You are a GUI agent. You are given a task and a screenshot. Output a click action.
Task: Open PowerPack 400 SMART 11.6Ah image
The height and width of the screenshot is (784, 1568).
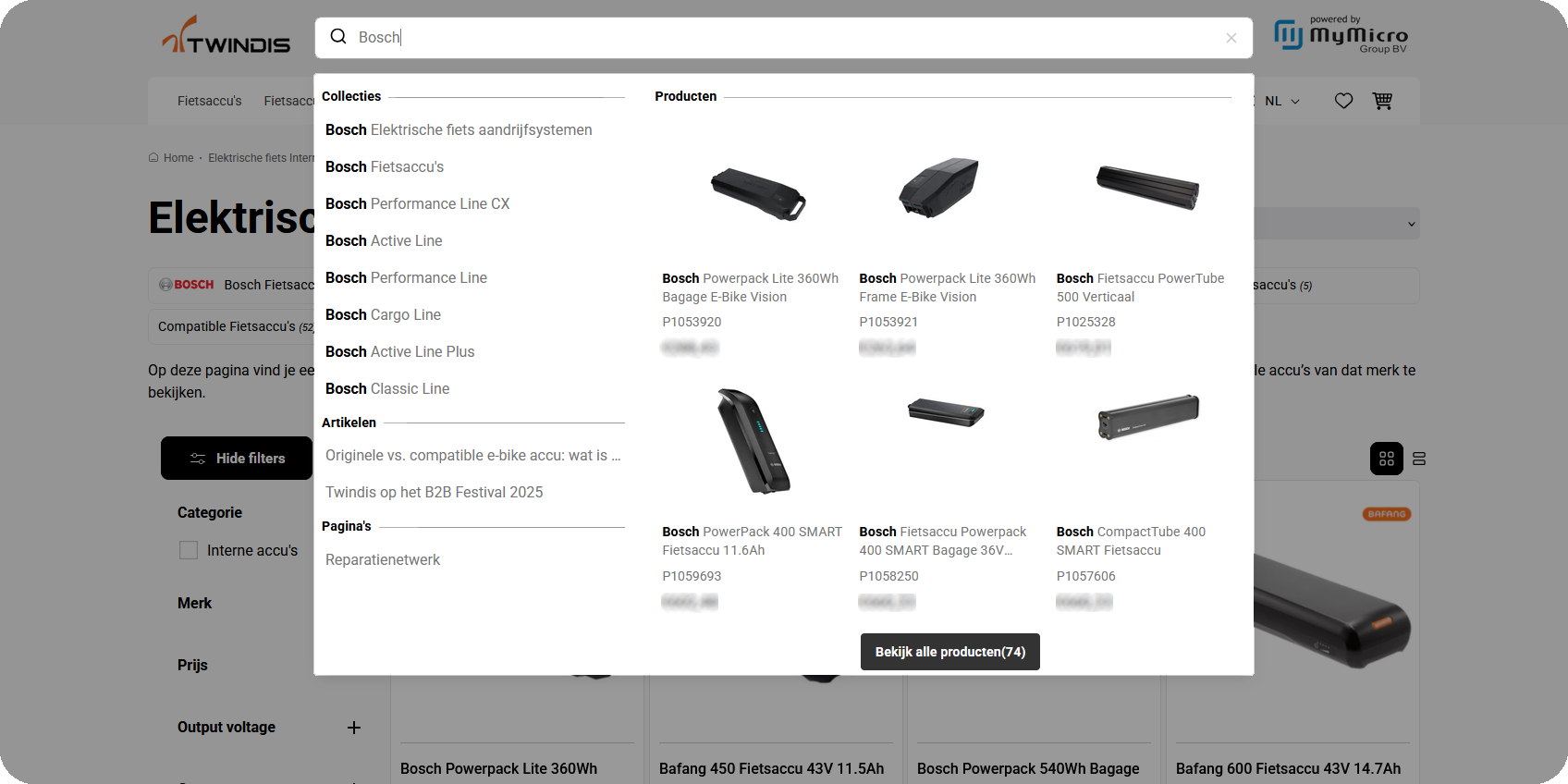point(754,441)
